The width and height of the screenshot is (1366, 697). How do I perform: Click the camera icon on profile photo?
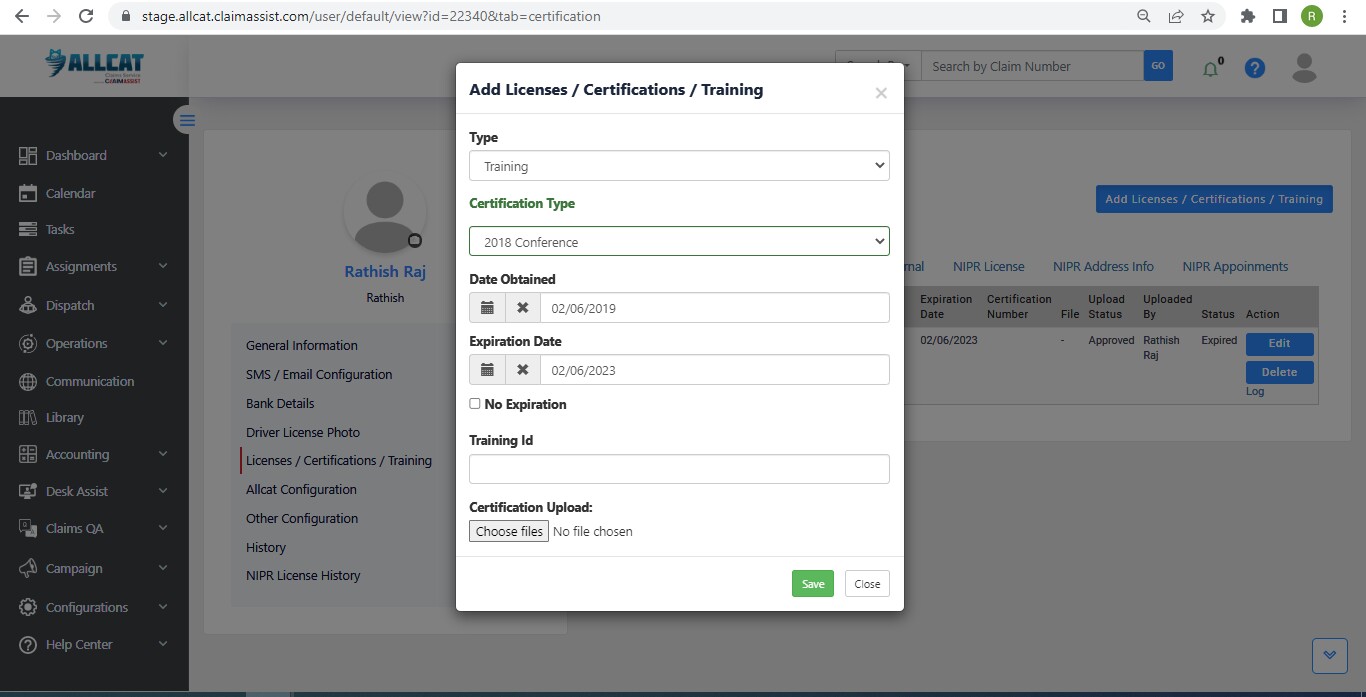tap(415, 241)
